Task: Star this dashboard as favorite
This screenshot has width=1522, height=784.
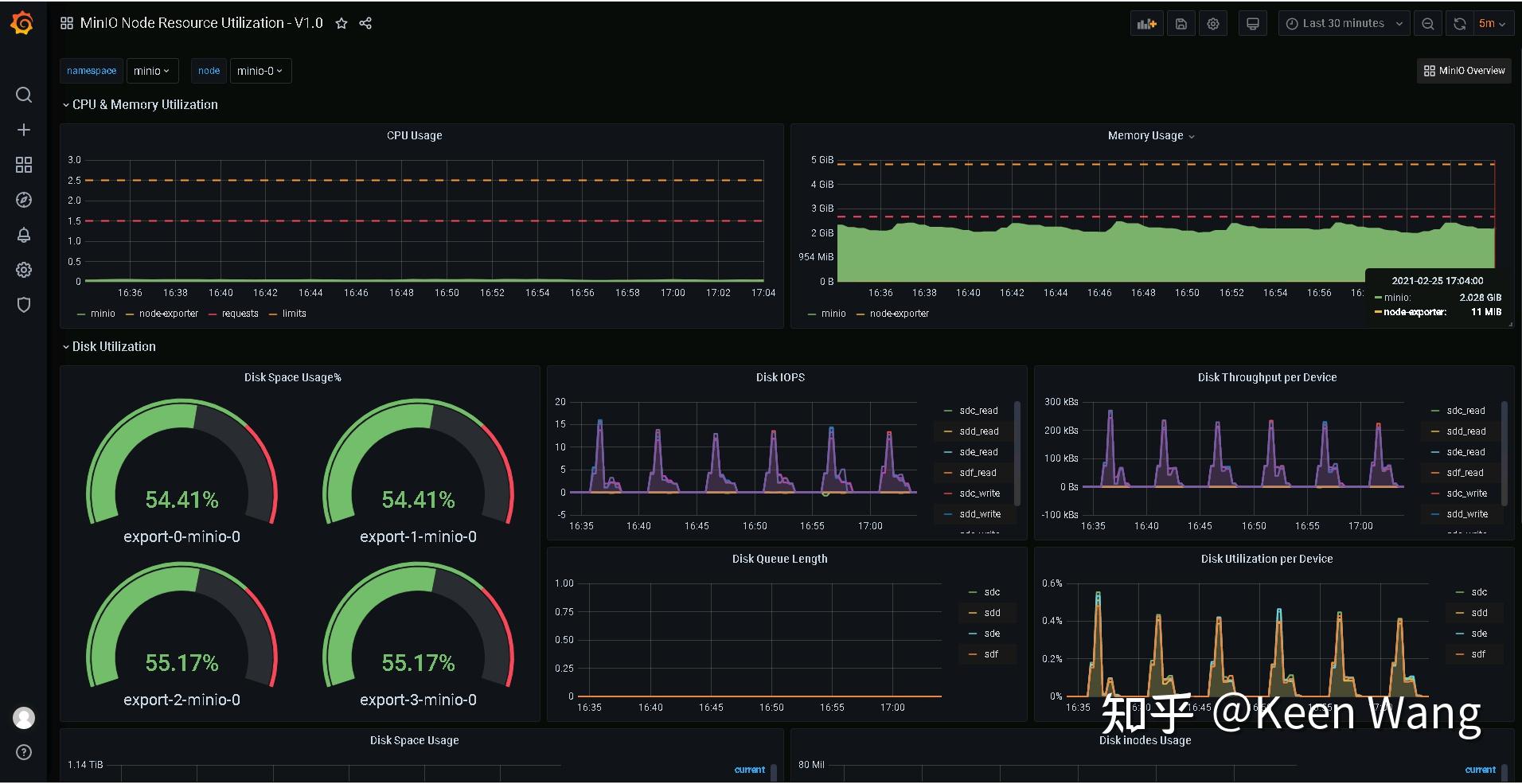Action: coord(341,23)
